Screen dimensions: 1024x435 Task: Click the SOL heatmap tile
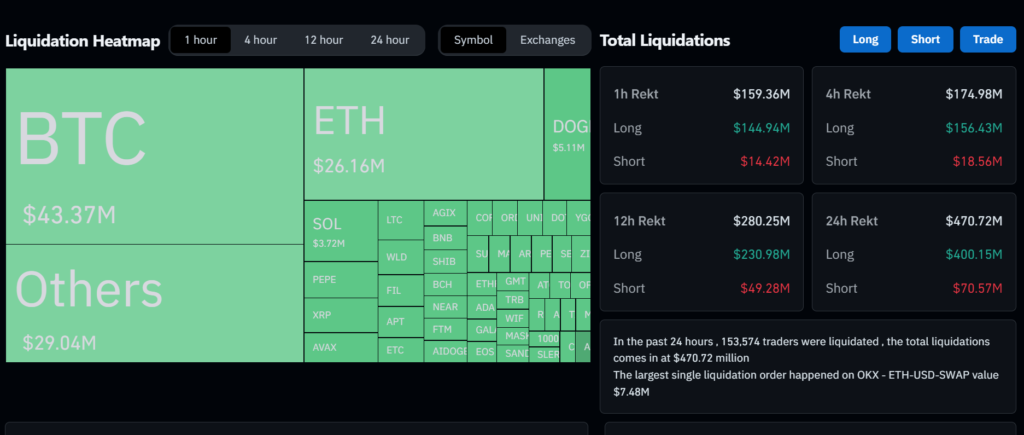coord(340,231)
